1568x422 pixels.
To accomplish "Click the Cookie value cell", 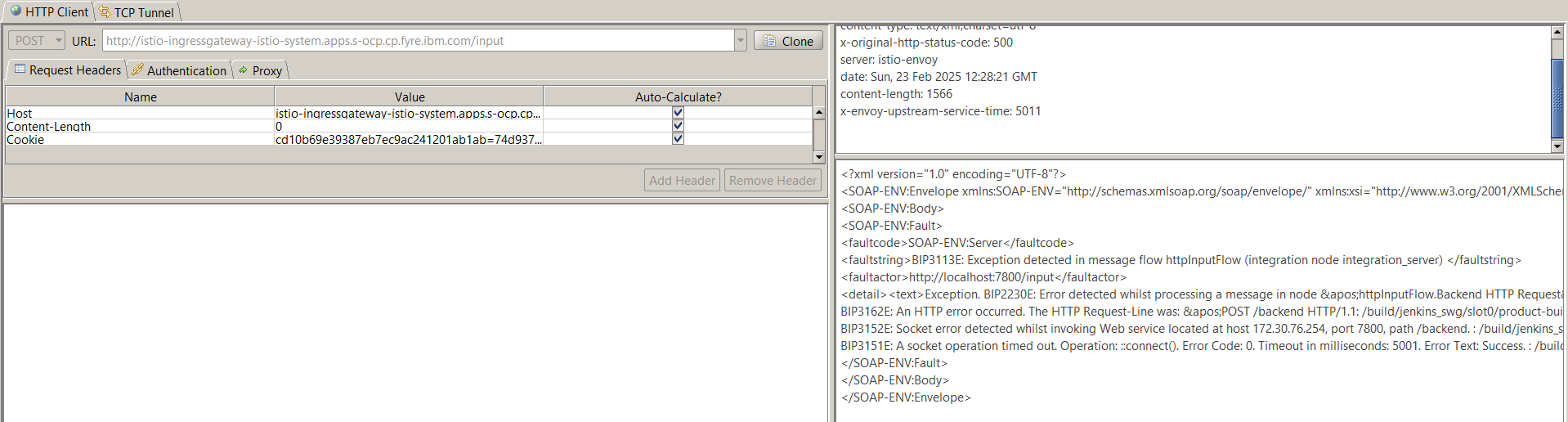I will click(409, 139).
